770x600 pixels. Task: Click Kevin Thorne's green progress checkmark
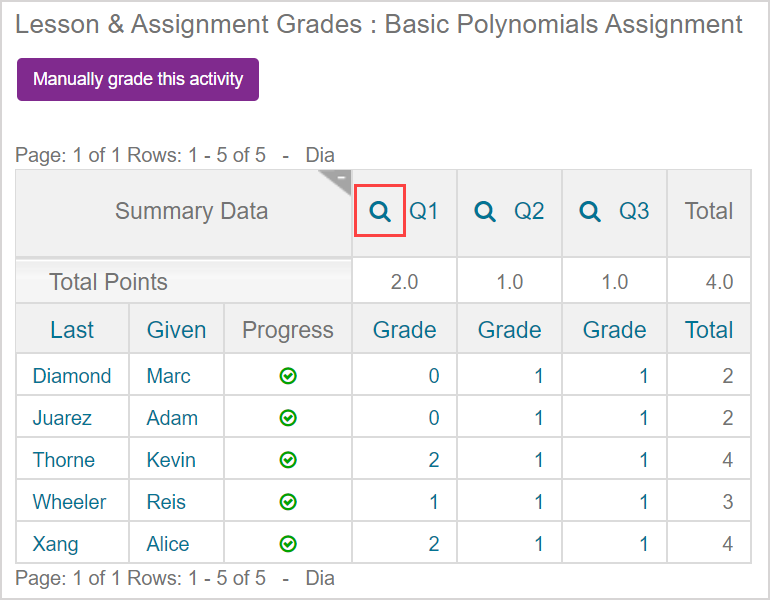tap(288, 460)
